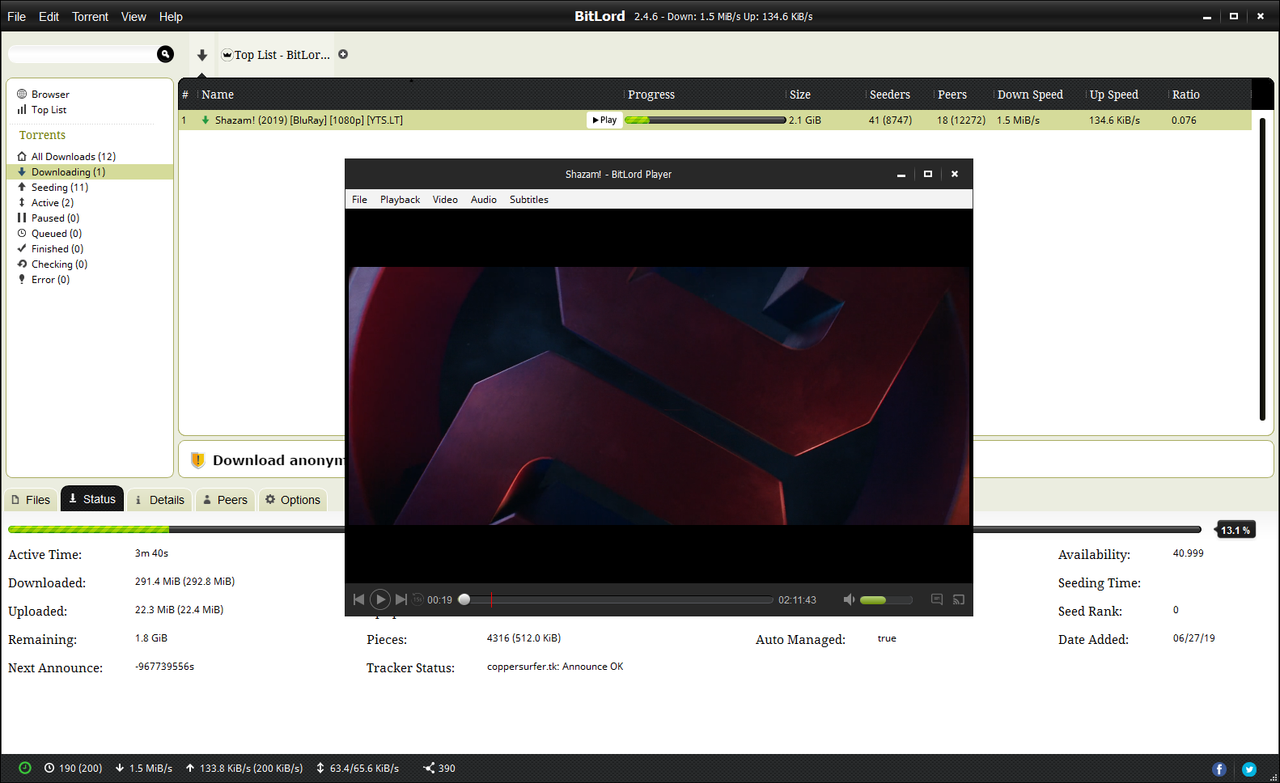This screenshot has width=1280, height=783.
Task: Click the torrent status progress bar
Action: [604, 530]
